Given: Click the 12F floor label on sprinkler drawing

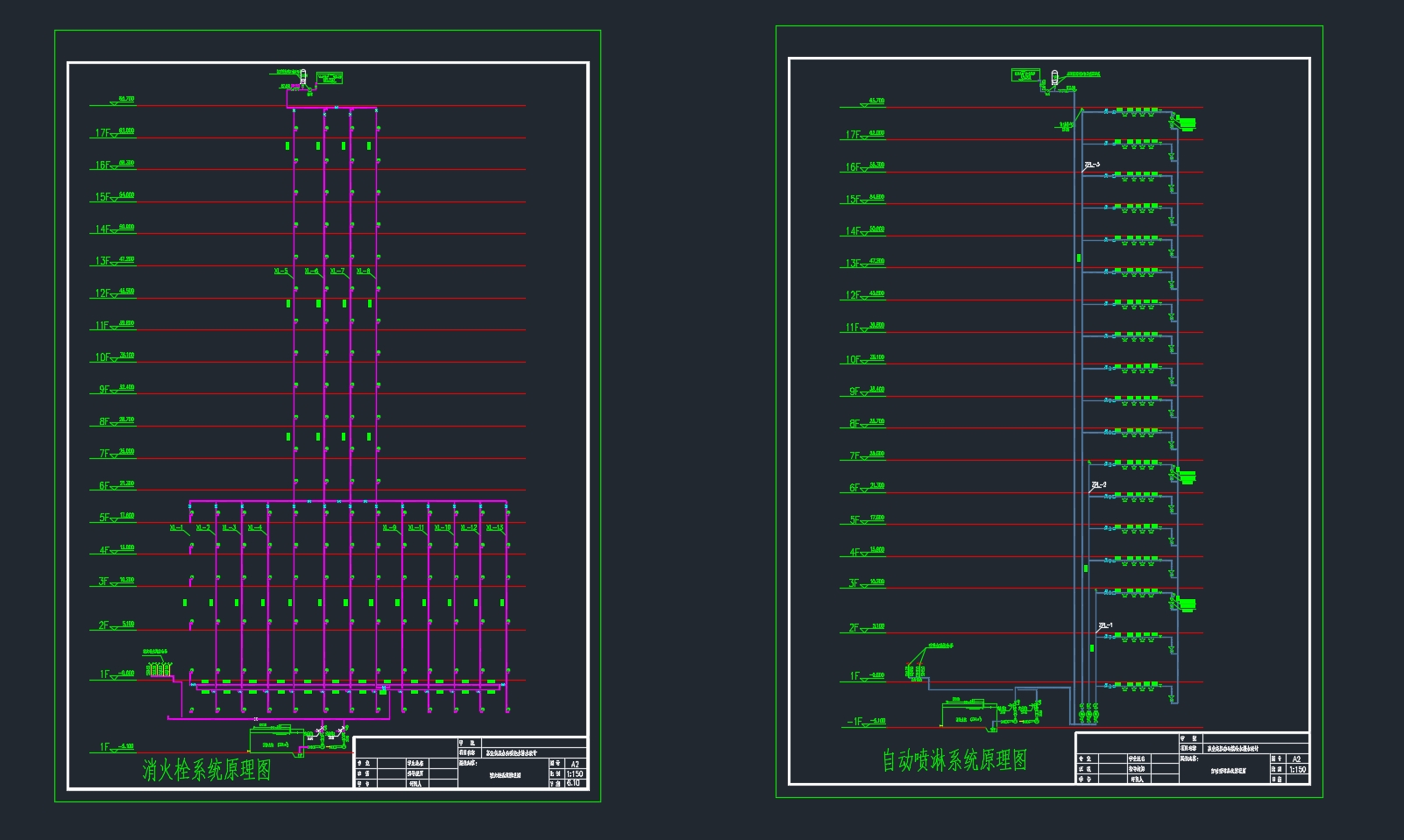Looking at the screenshot, I should (852, 296).
